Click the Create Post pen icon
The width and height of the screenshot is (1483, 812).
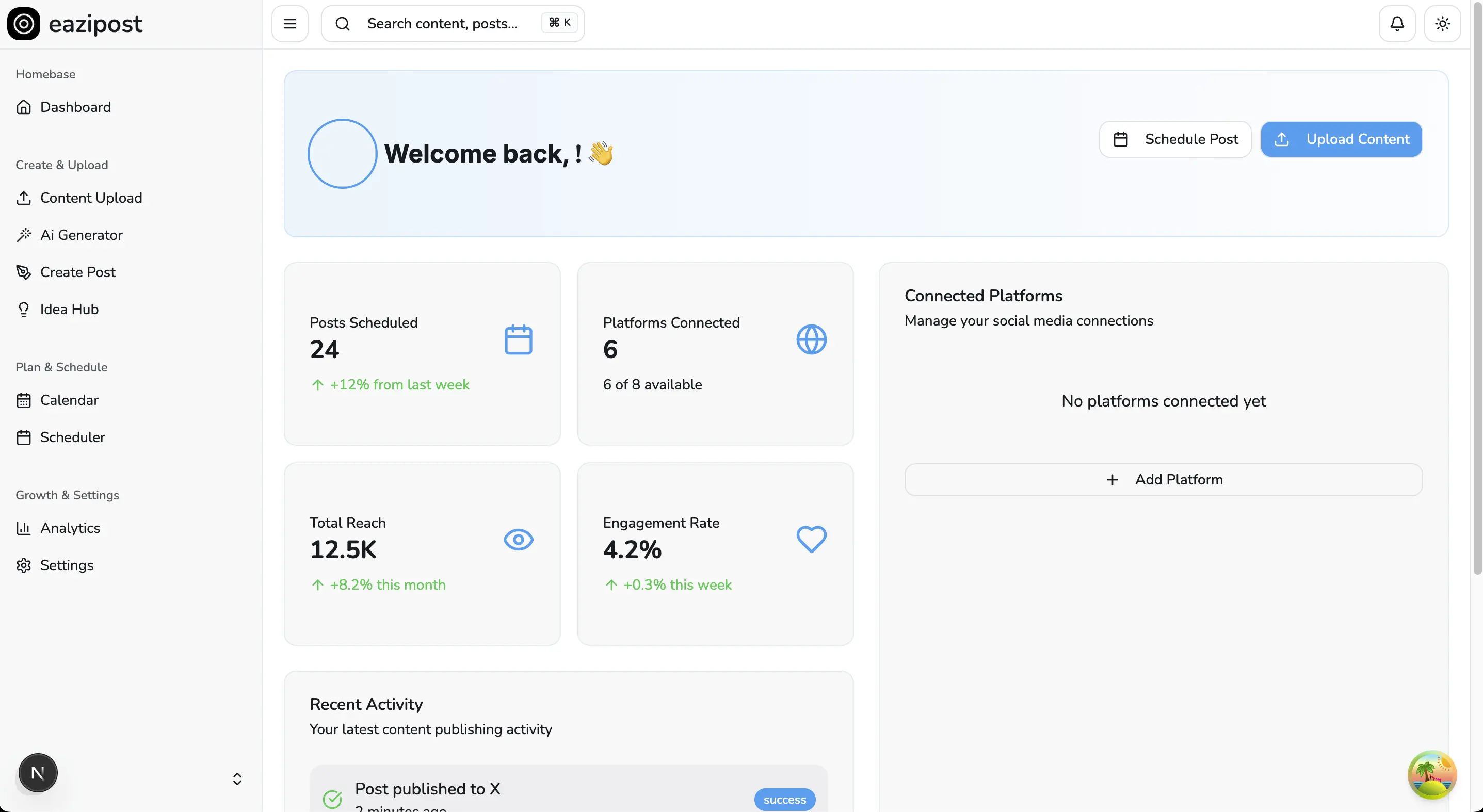[x=24, y=272]
